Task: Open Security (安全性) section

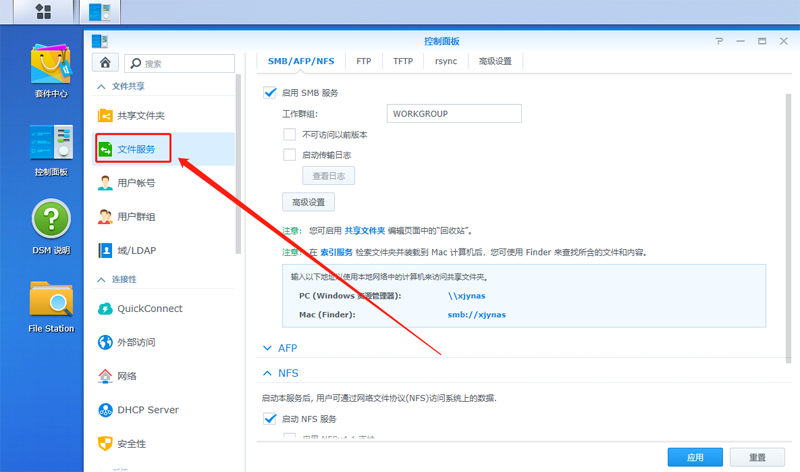Action: 163,443
